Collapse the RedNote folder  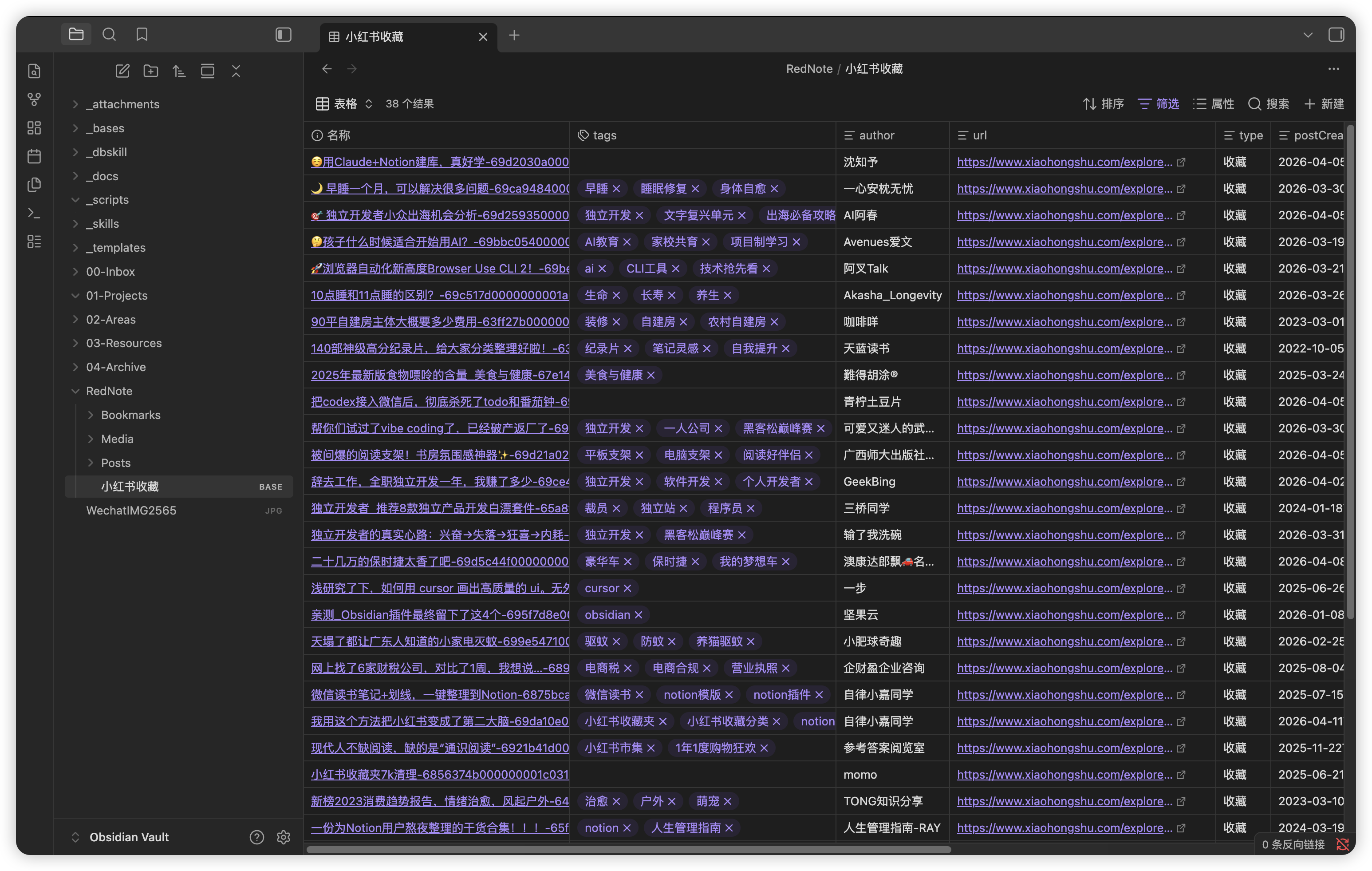[x=76, y=391]
